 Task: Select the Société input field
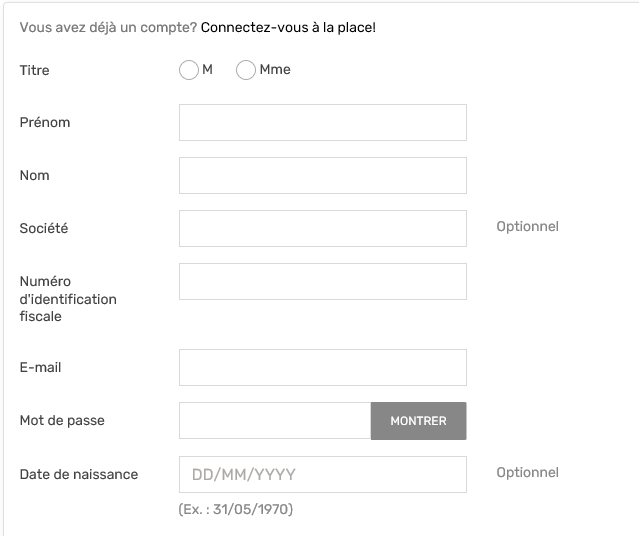pyautogui.click(x=322, y=228)
